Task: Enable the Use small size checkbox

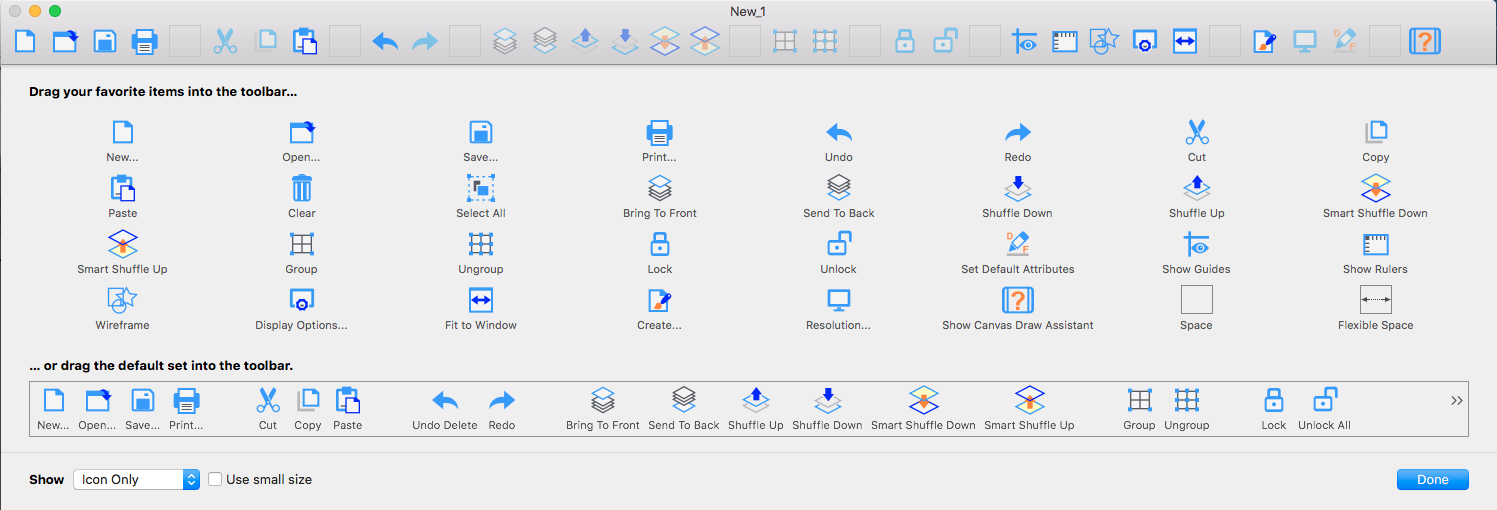Action: coord(215,480)
